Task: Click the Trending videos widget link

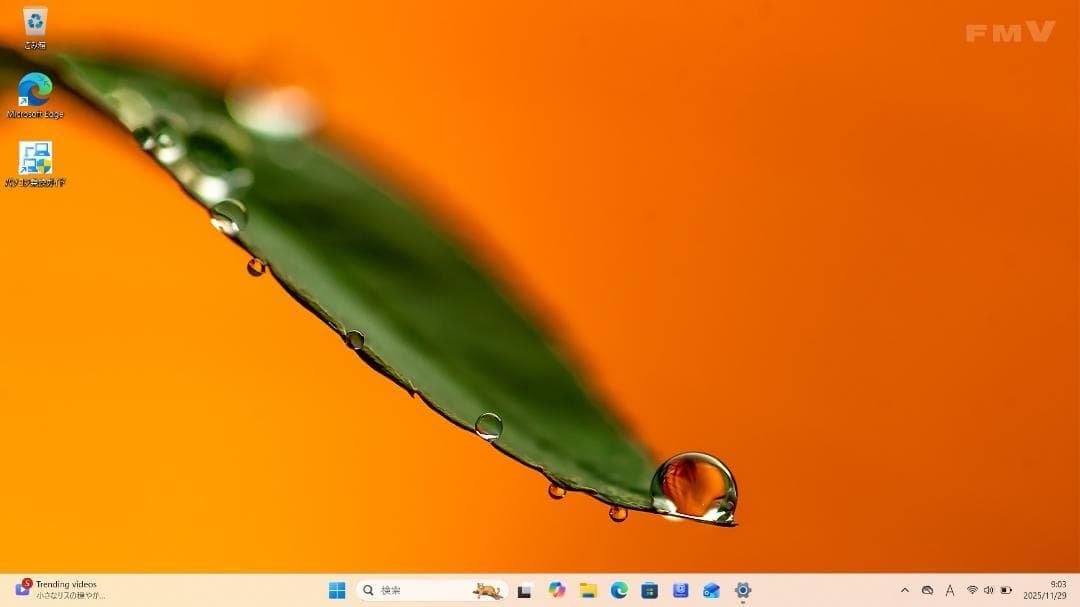Action: (65, 583)
